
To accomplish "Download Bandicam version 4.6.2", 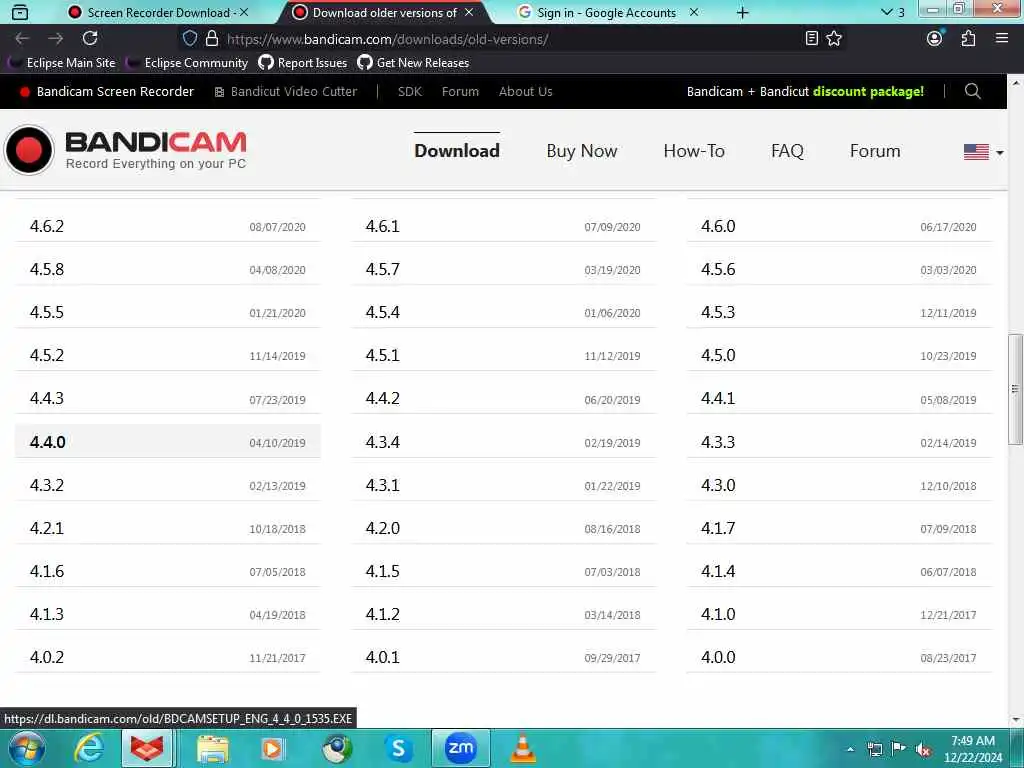I will 168,226.
